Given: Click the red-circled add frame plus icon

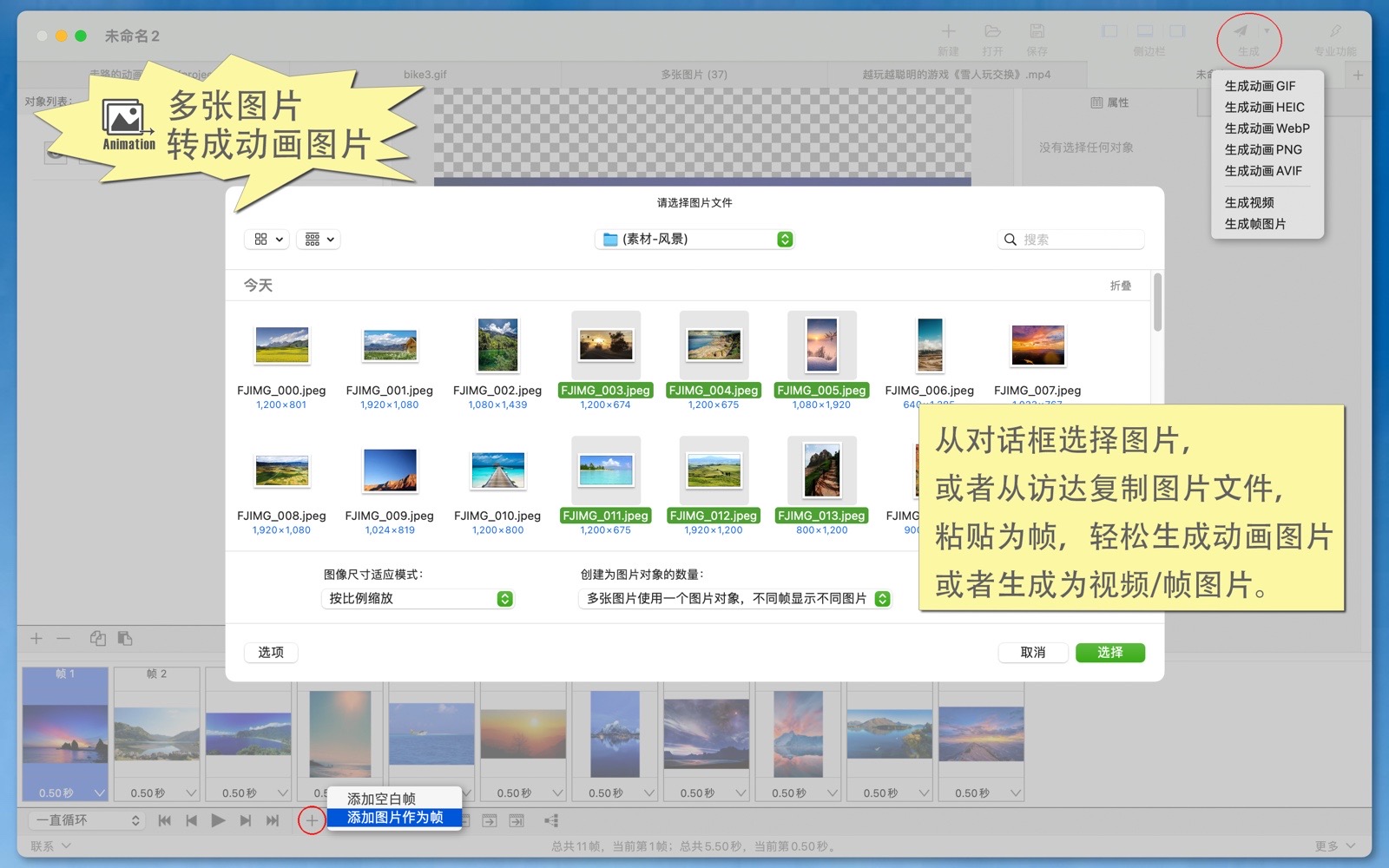Looking at the screenshot, I should tap(311, 820).
